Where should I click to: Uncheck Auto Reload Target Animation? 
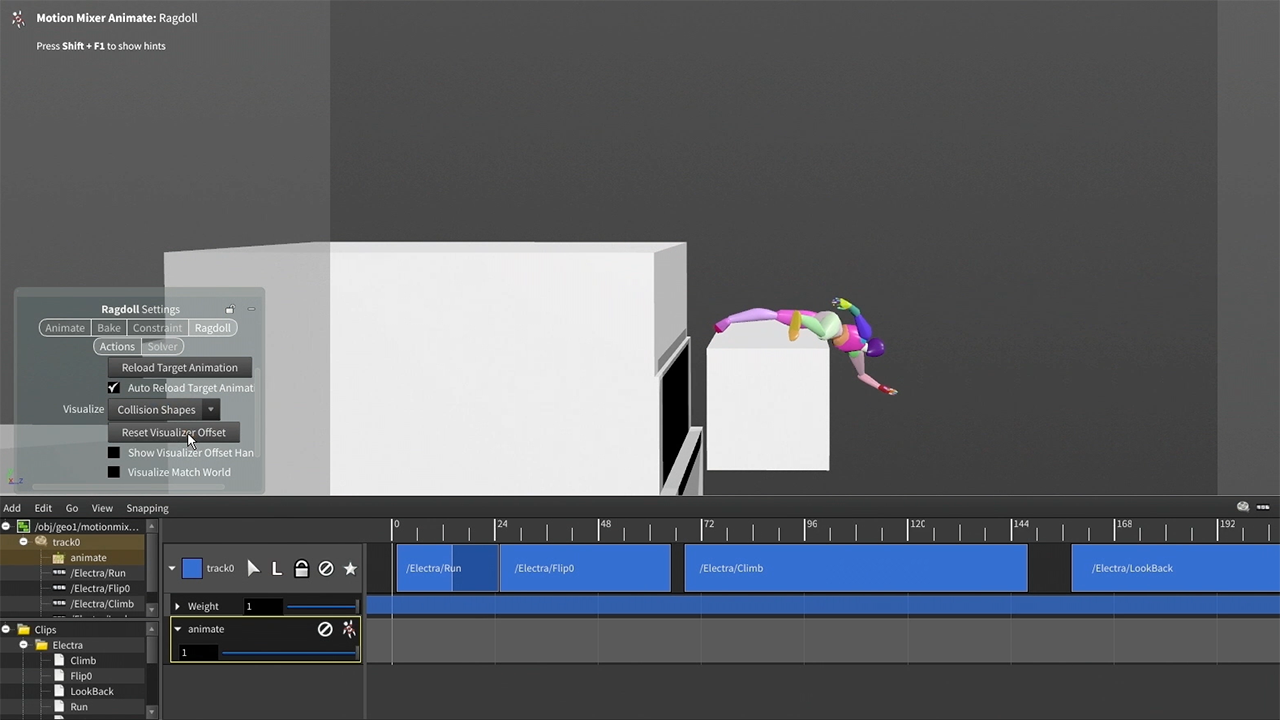(x=114, y=388)
